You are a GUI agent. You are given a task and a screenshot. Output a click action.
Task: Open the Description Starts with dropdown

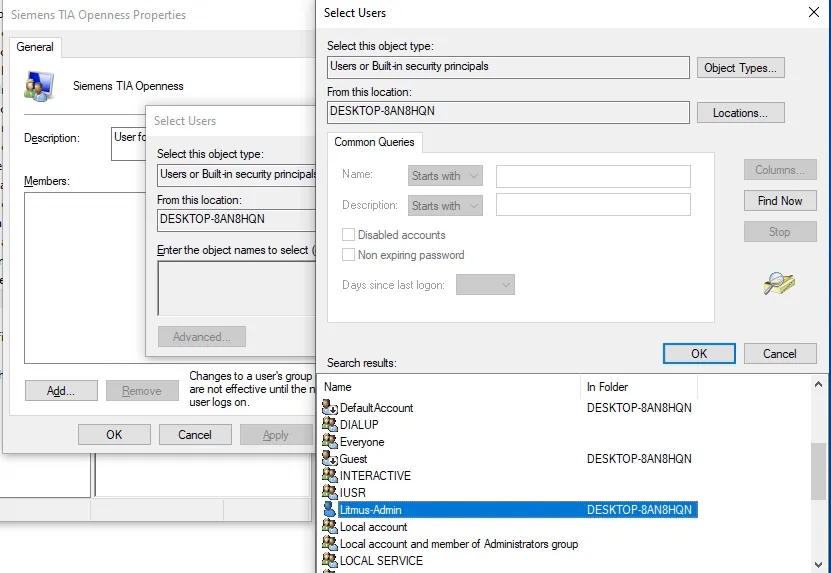coord(445,206)
